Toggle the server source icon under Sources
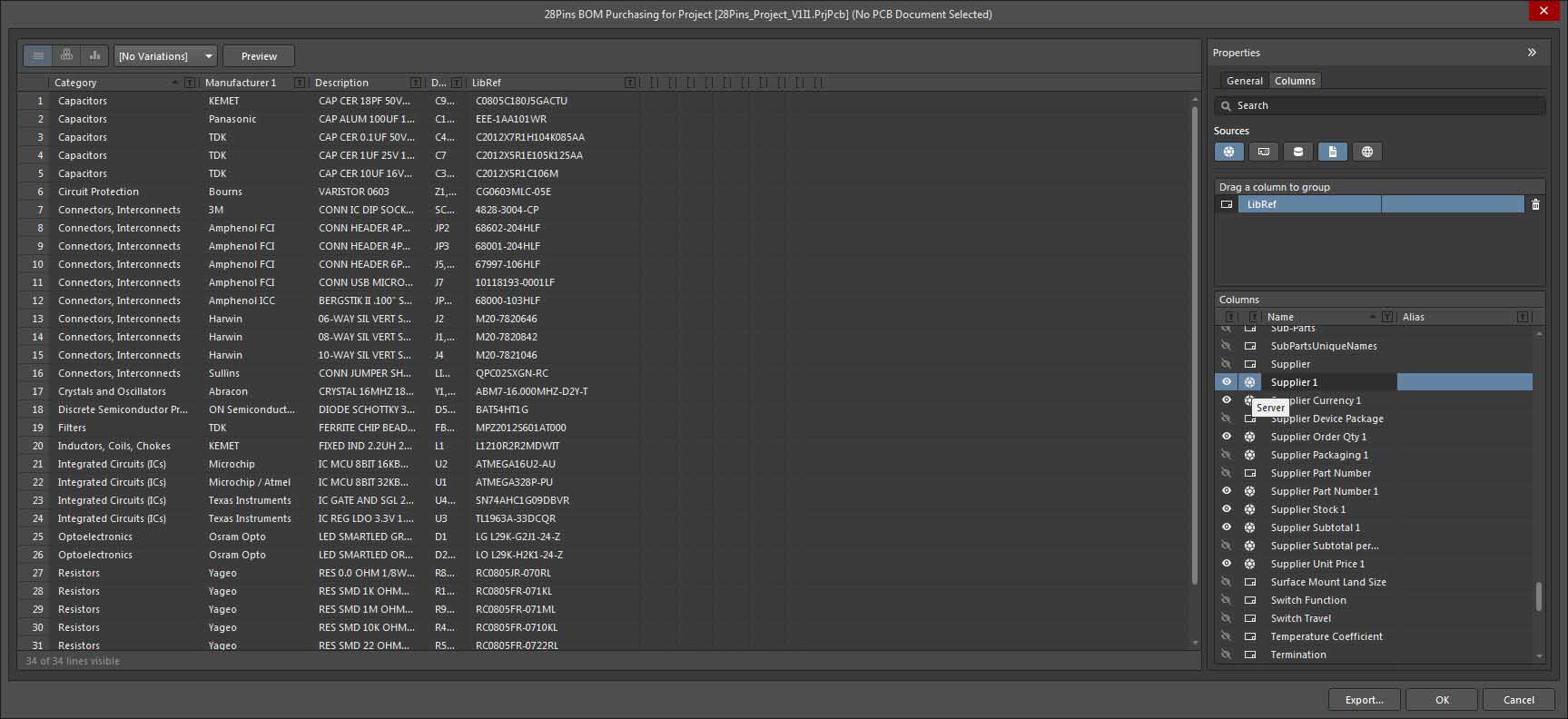This screenshot has width=1568, height=719. [1228, 152]
